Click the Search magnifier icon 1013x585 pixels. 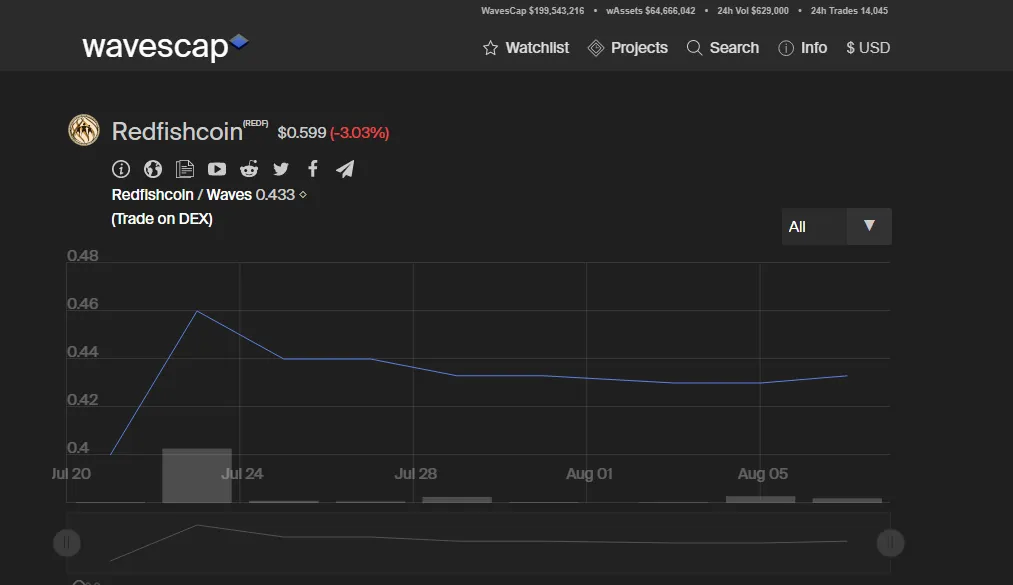pos(694,48)
